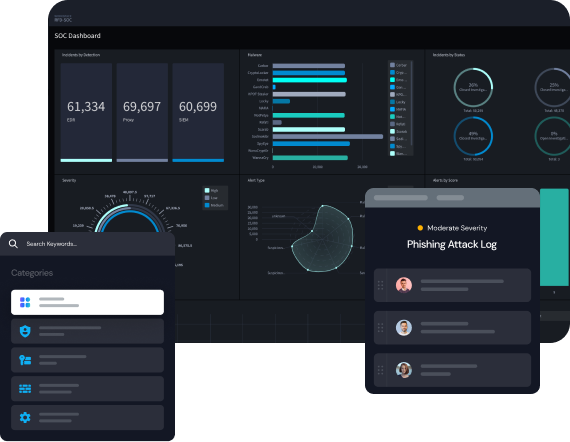Open the second phishing log user entry

click(452, 328)
